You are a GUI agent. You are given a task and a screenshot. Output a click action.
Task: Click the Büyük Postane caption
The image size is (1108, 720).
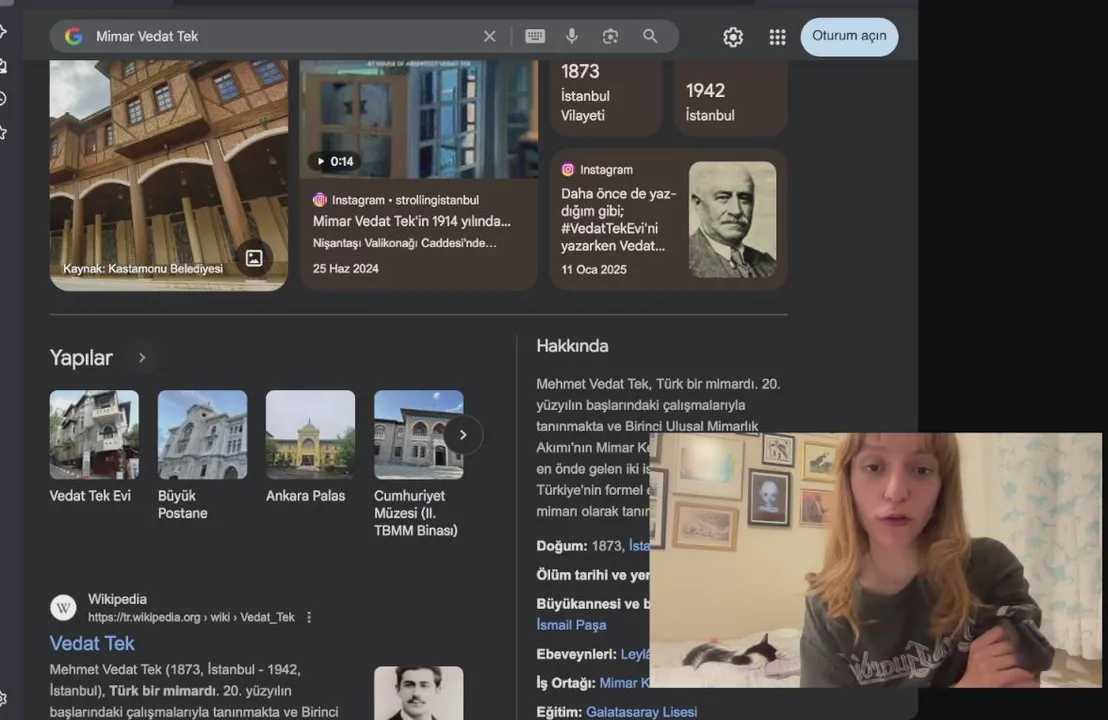pos(182,504)
